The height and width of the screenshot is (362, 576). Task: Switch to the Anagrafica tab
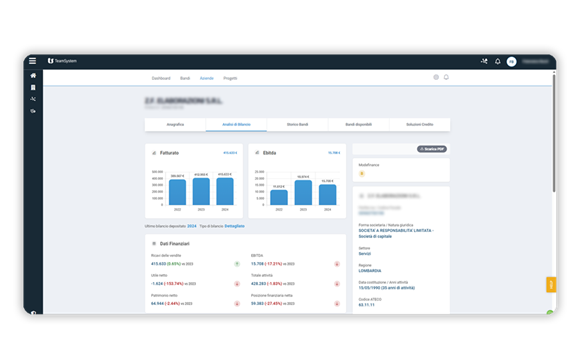[175, 125]
